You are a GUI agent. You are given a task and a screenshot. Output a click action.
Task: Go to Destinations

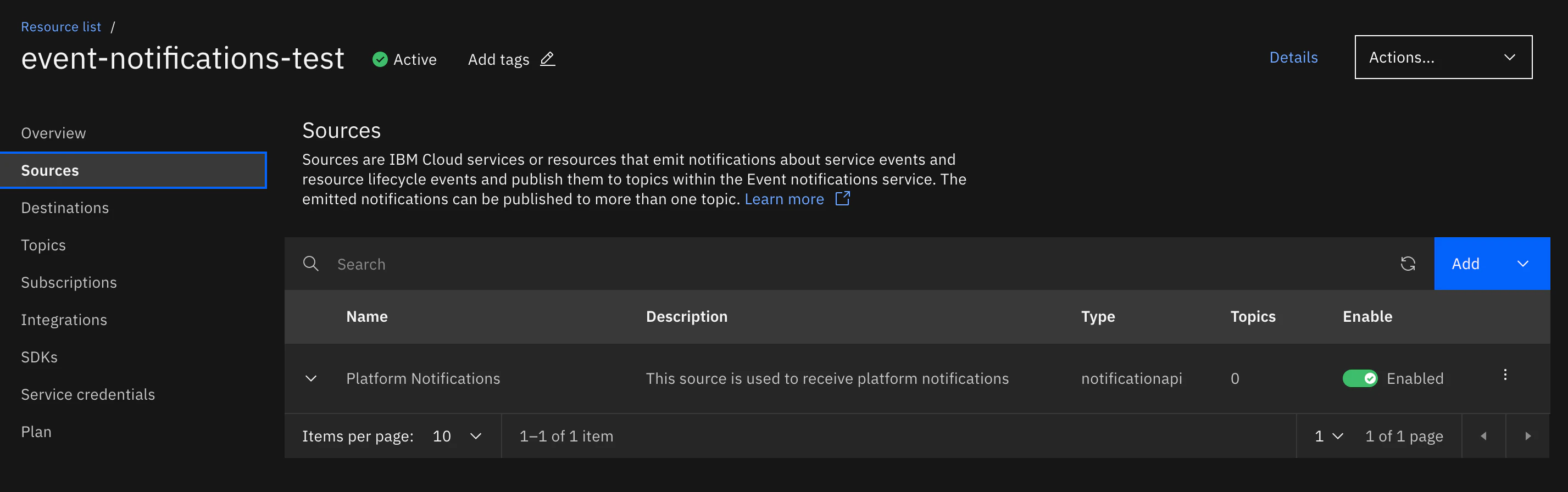pos(65,208)
